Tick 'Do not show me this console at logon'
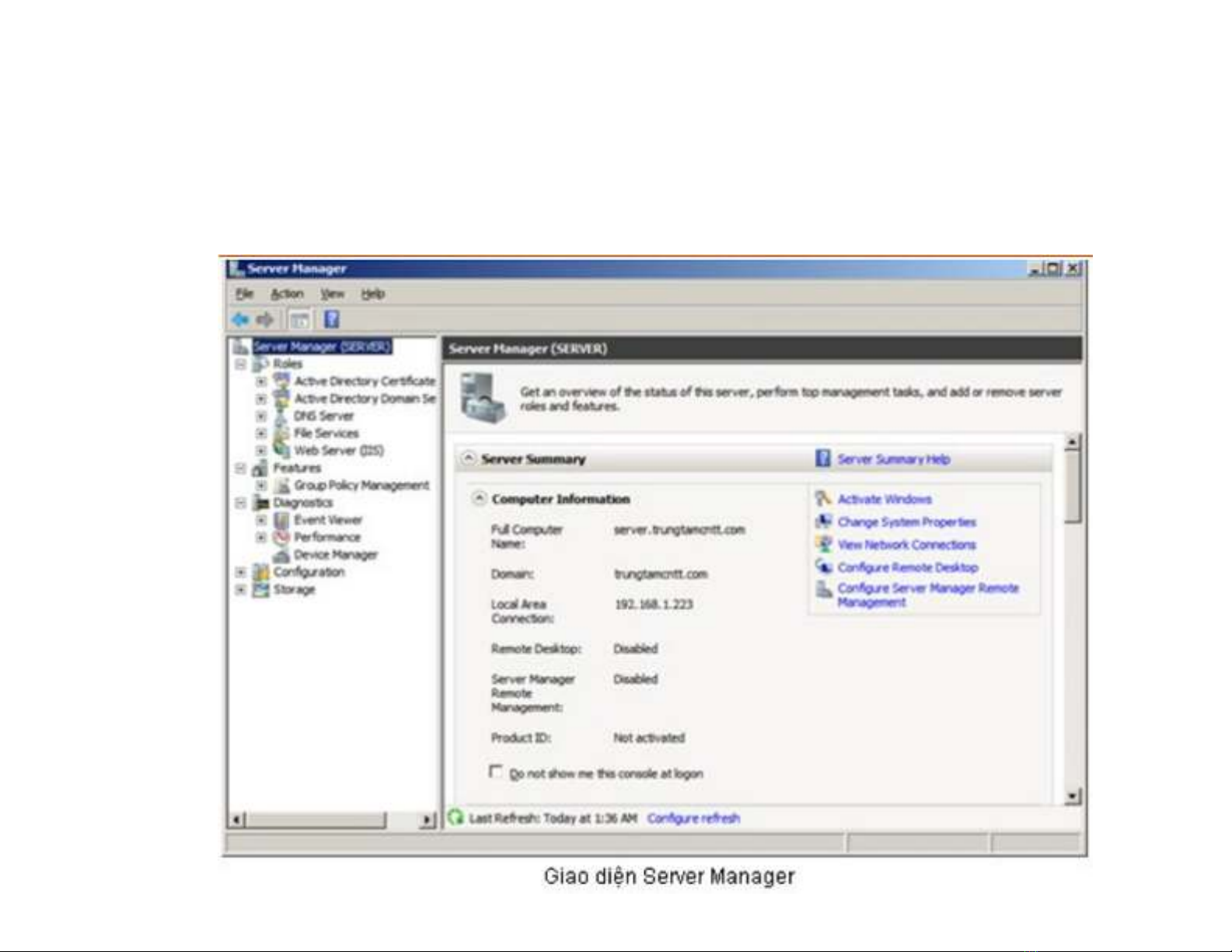1232x952 pixels. click(496, 771)
